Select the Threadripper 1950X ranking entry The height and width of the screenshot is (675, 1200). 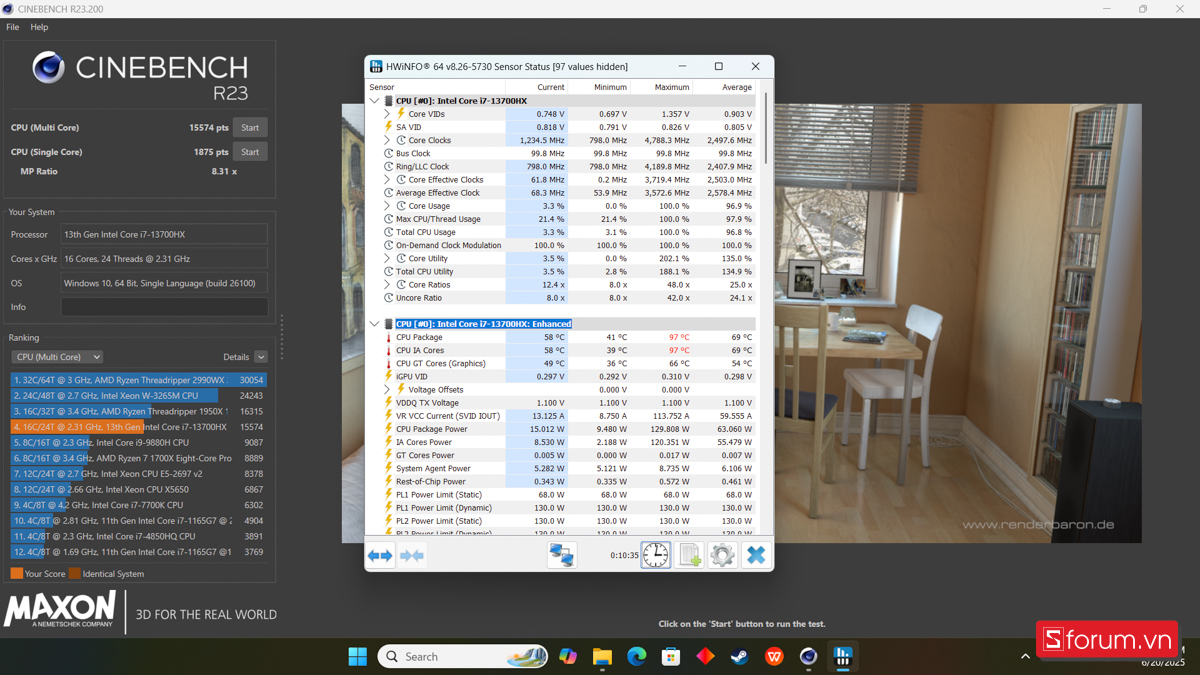pos(139,411)
